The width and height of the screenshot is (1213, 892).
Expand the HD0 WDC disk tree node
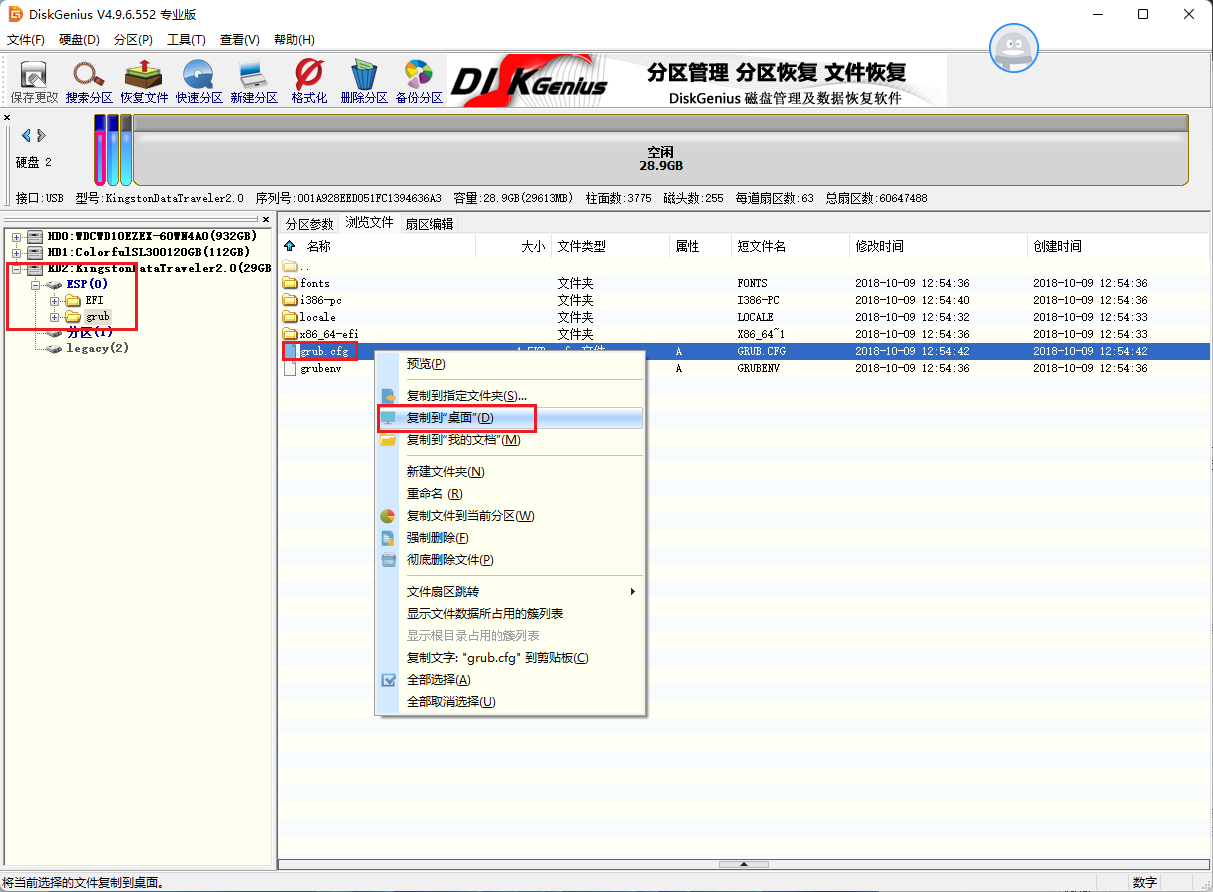coord(16,236)
